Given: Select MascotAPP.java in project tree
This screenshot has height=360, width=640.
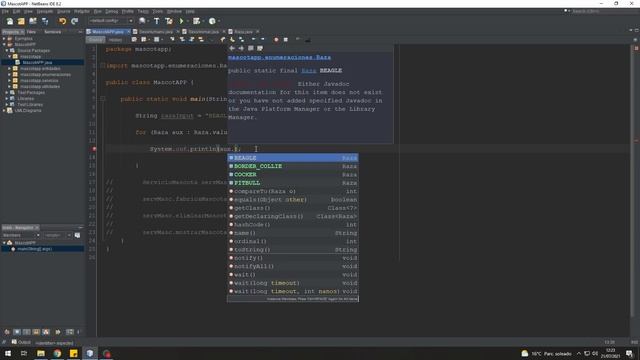Looking at the screenshot, I should (x=37, y=62).
